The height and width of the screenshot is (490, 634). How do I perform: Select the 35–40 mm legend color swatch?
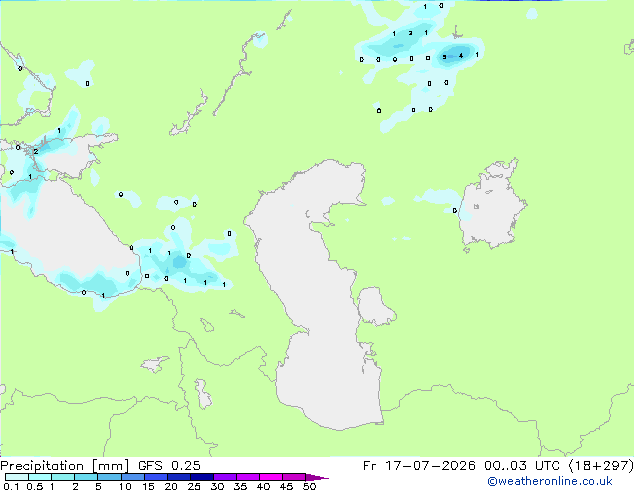pos(247,477)
